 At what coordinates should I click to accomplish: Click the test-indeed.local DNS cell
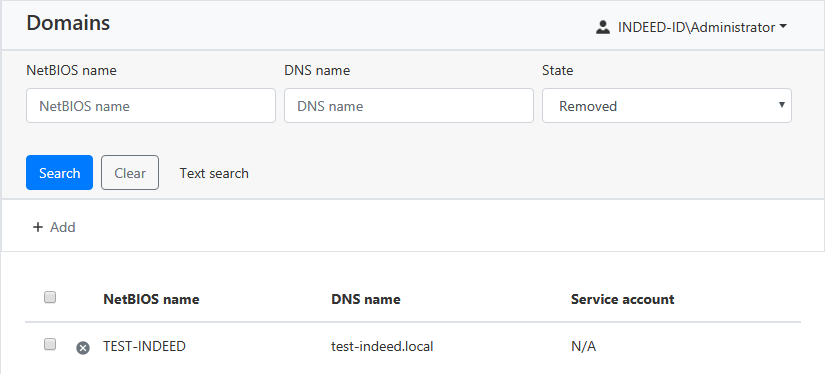click(x=382, y=347)
